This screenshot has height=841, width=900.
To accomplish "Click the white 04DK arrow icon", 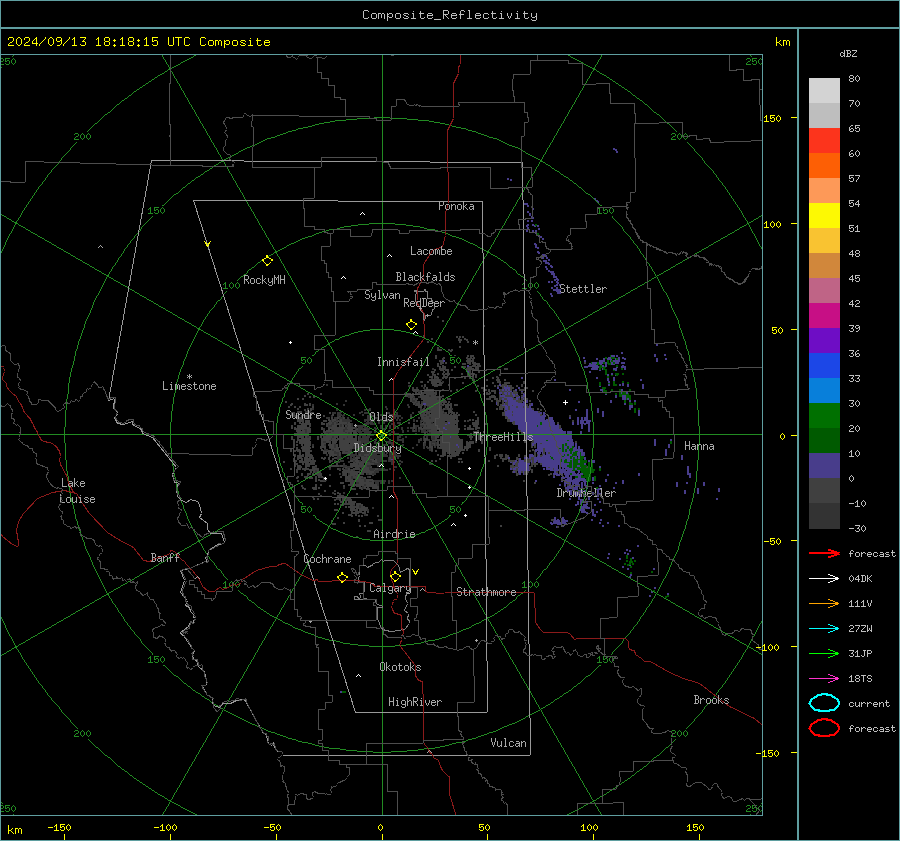I will coord(824,579).
